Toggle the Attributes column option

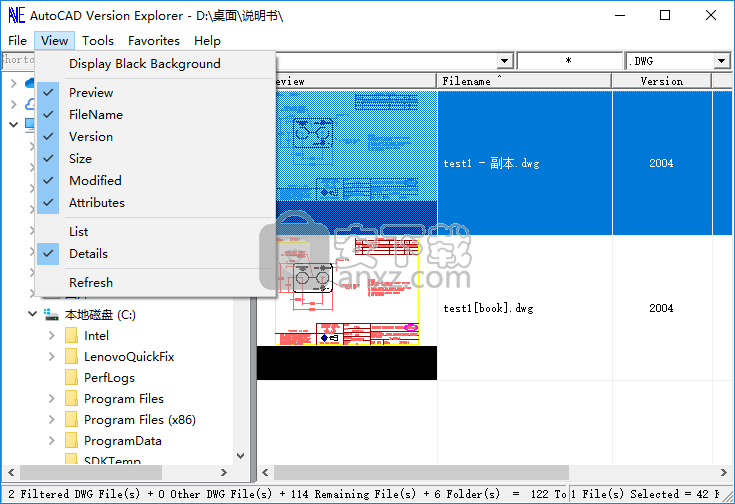coord(155,203)
